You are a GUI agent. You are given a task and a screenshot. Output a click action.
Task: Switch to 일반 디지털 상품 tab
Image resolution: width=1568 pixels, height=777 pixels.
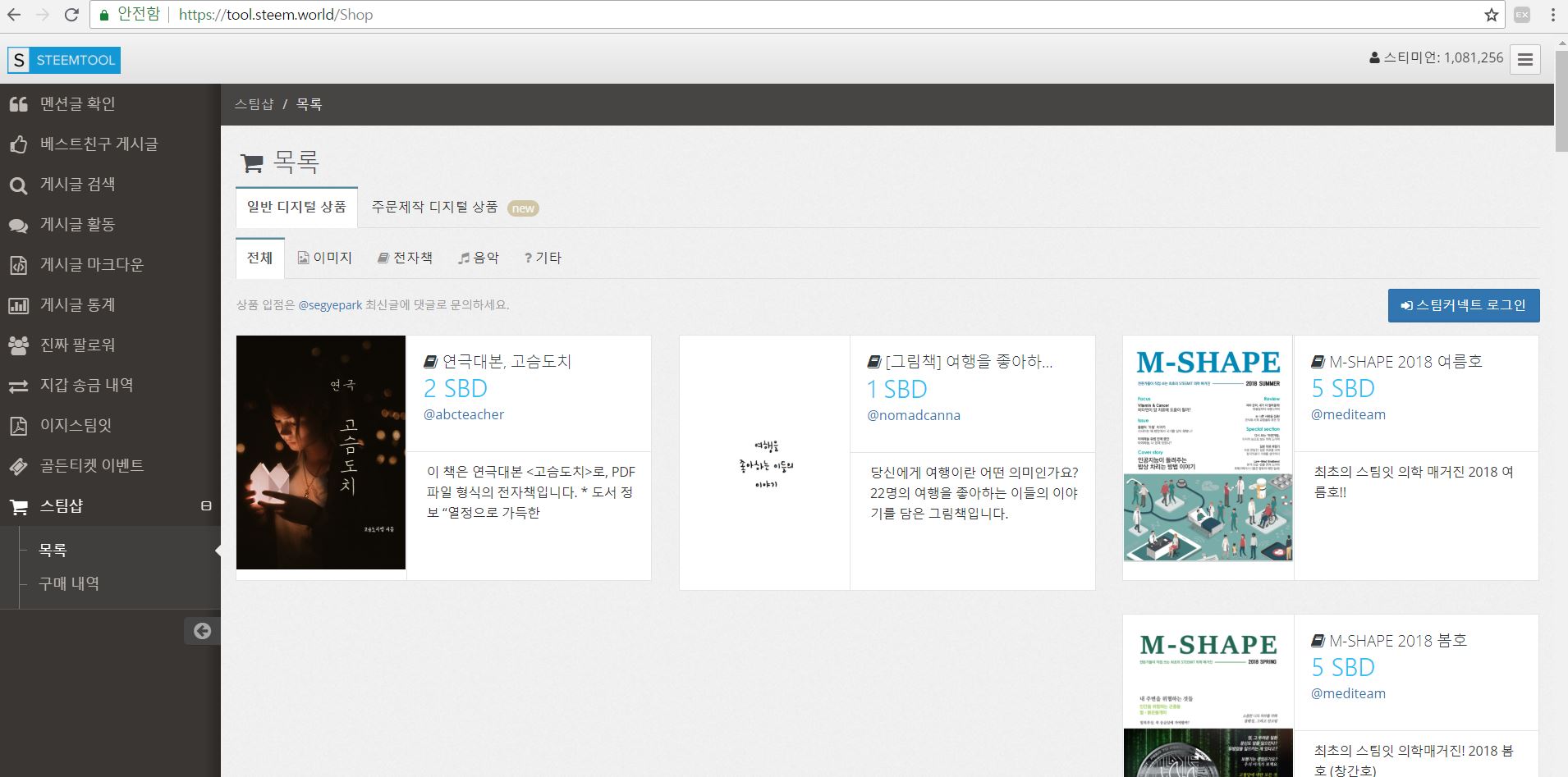pyautogui.click(x=296, y=207)
